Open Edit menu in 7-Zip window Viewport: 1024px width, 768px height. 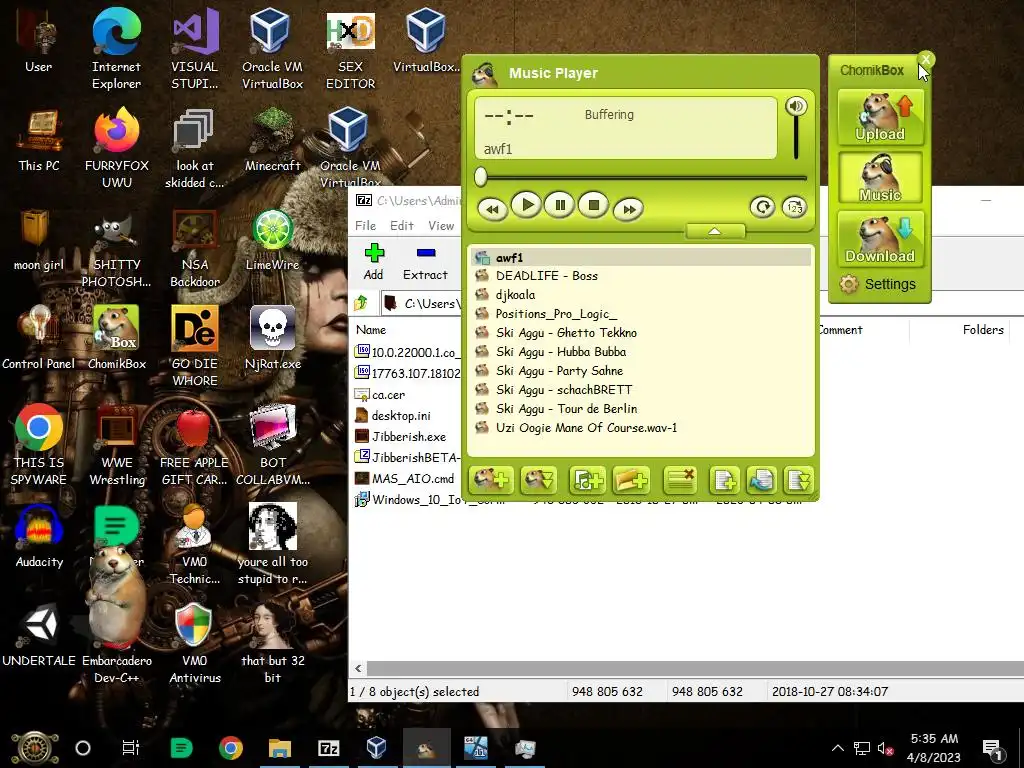(402, 225)
